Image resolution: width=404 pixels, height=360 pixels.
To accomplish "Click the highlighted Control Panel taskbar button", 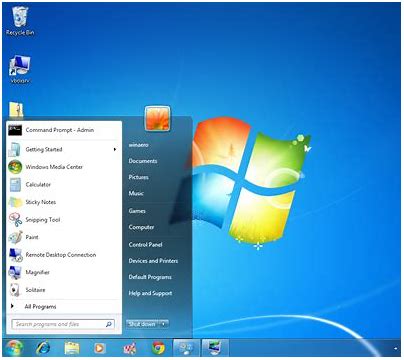I will click(186, 348).
